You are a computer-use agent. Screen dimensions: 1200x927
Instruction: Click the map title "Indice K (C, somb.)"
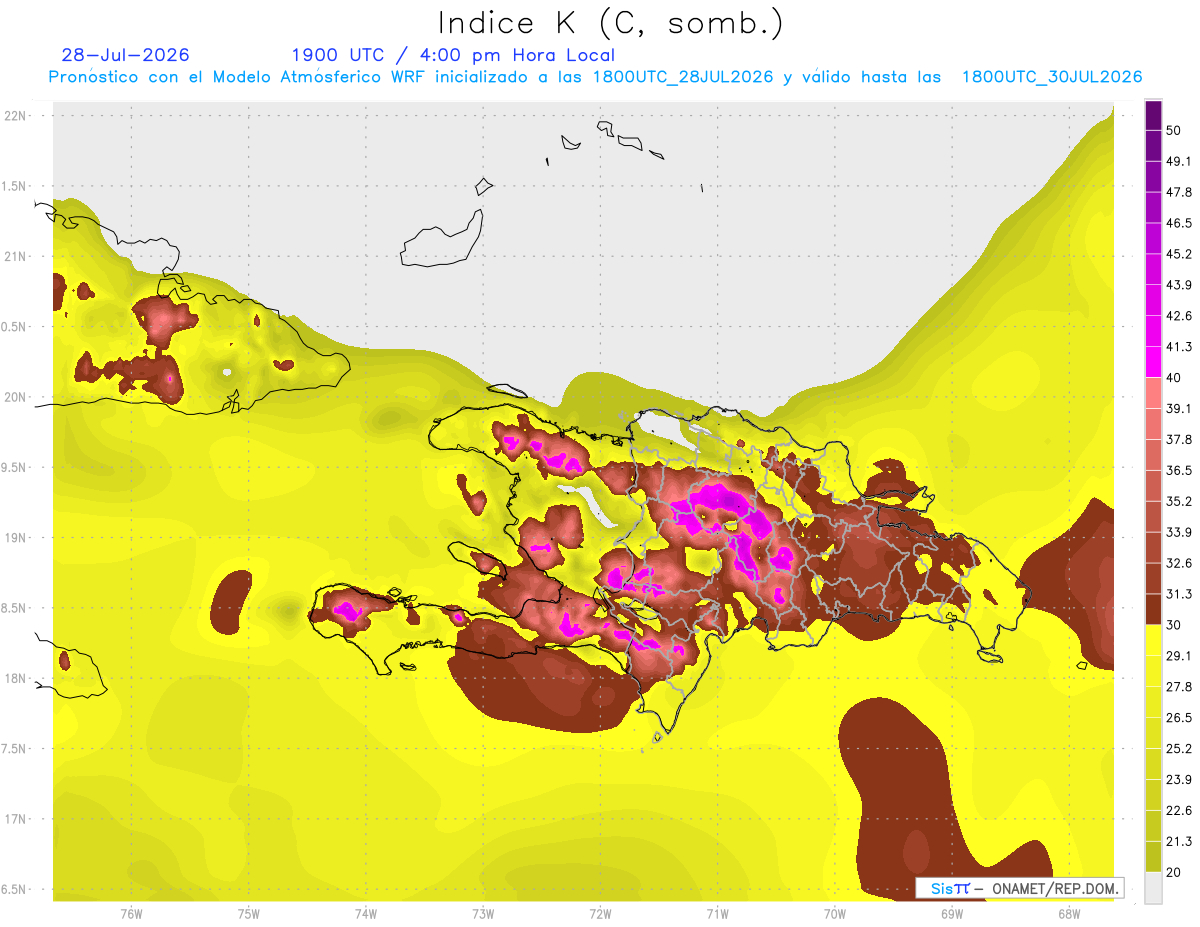[611, 22]
